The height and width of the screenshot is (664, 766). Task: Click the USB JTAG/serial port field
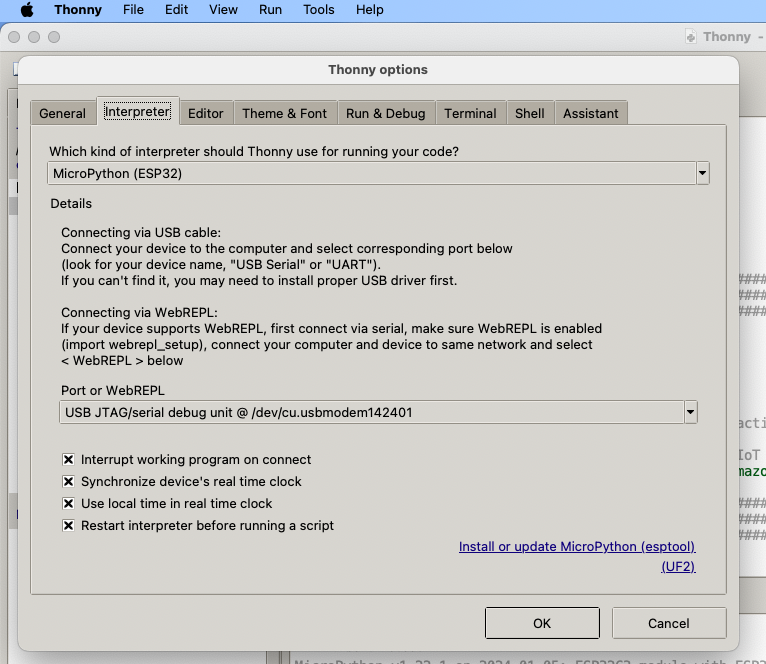[371, 412]
